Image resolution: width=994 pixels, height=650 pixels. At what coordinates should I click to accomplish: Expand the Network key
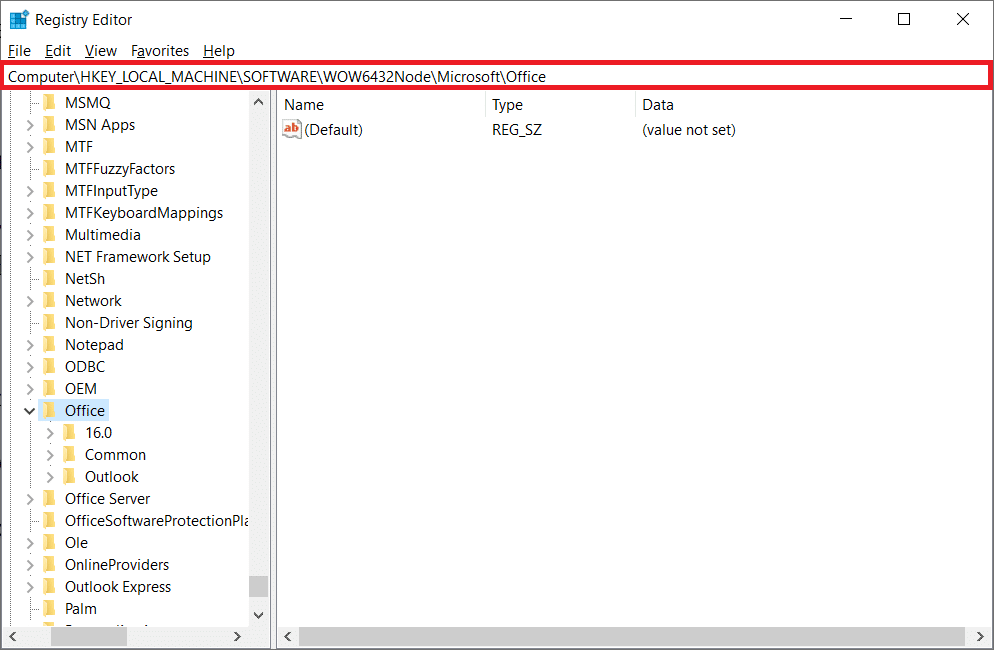[30, 301]
